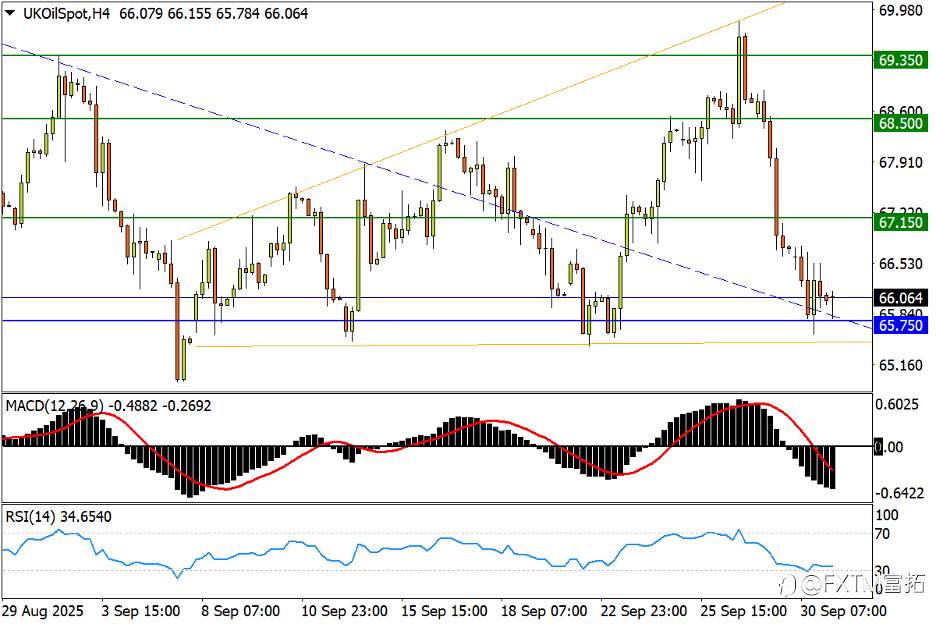Open the chart menu triangle beside UKOilSpot
936x624 pixels.
tap(10, 13)
